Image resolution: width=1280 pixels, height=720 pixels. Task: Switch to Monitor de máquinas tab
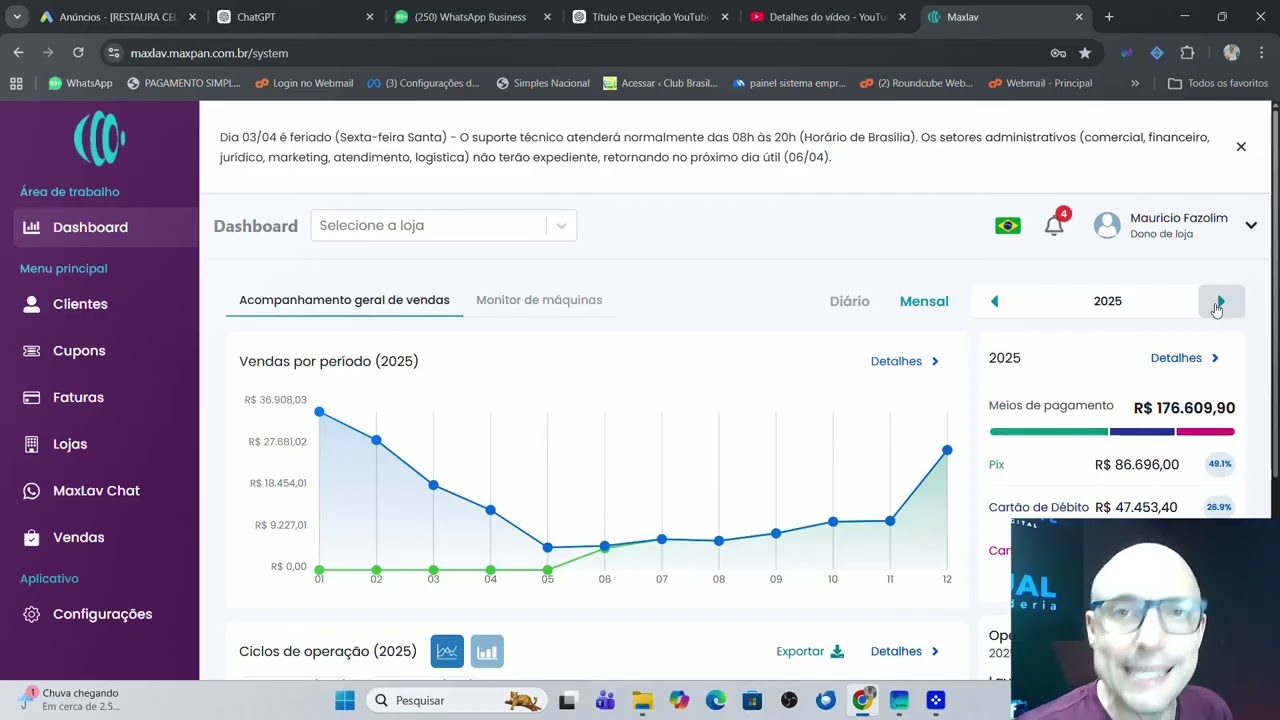(539, 300)
